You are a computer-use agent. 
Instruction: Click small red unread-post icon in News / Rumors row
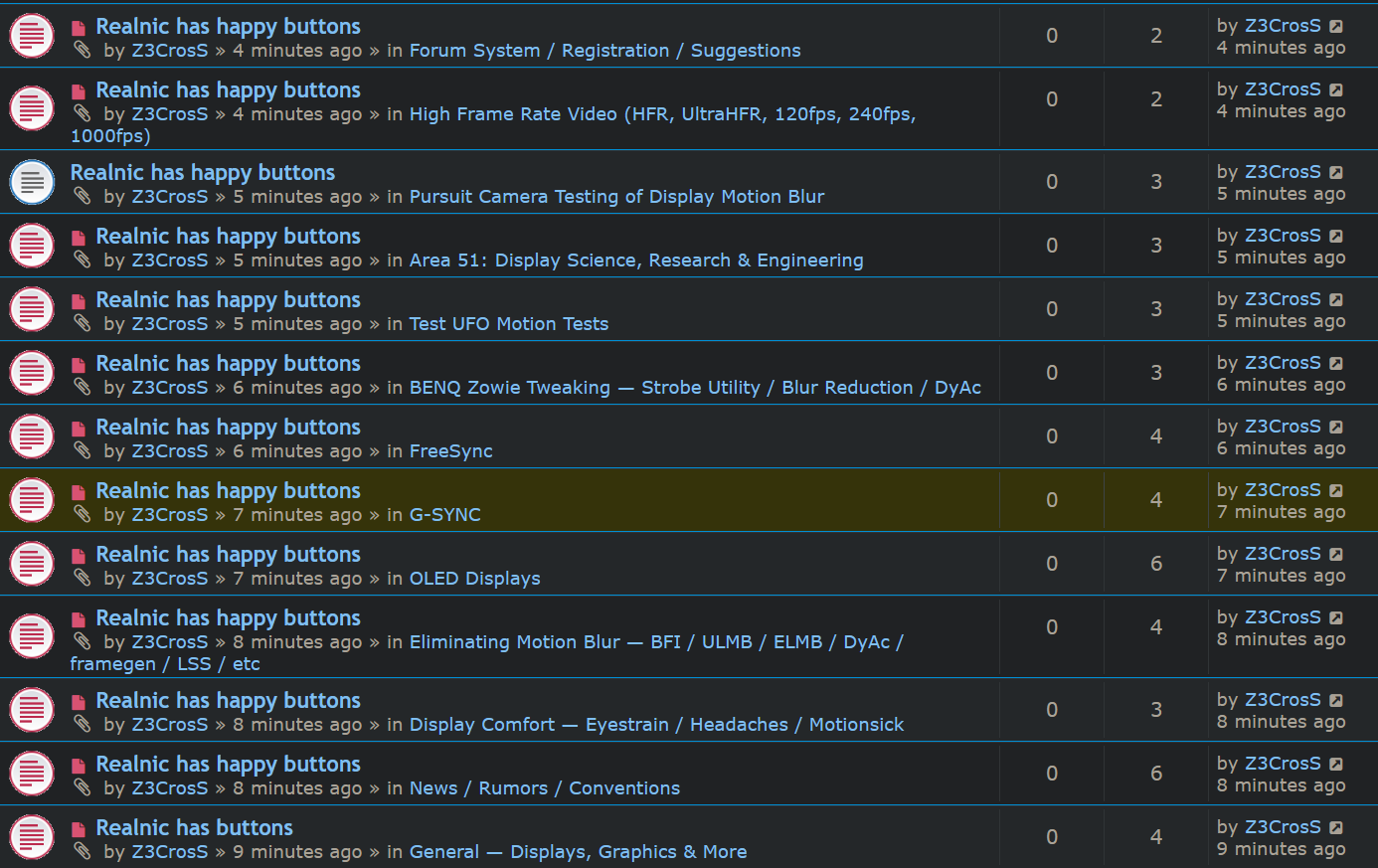point(79,766)
